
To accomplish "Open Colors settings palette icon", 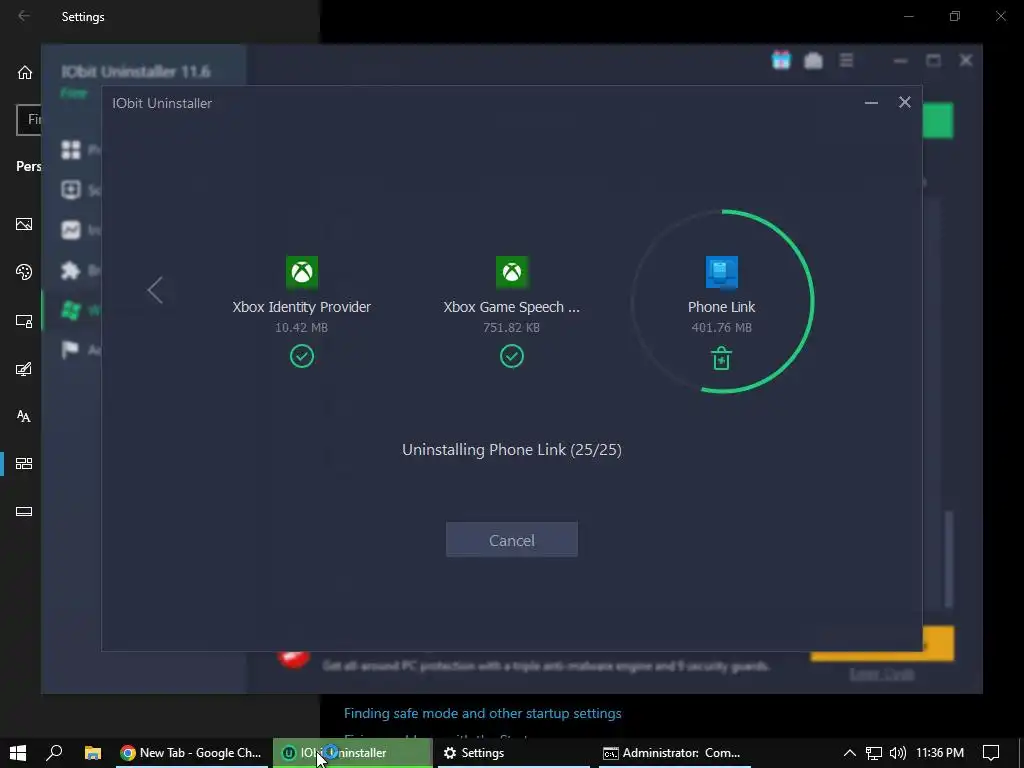I will (x=24, y=272).
